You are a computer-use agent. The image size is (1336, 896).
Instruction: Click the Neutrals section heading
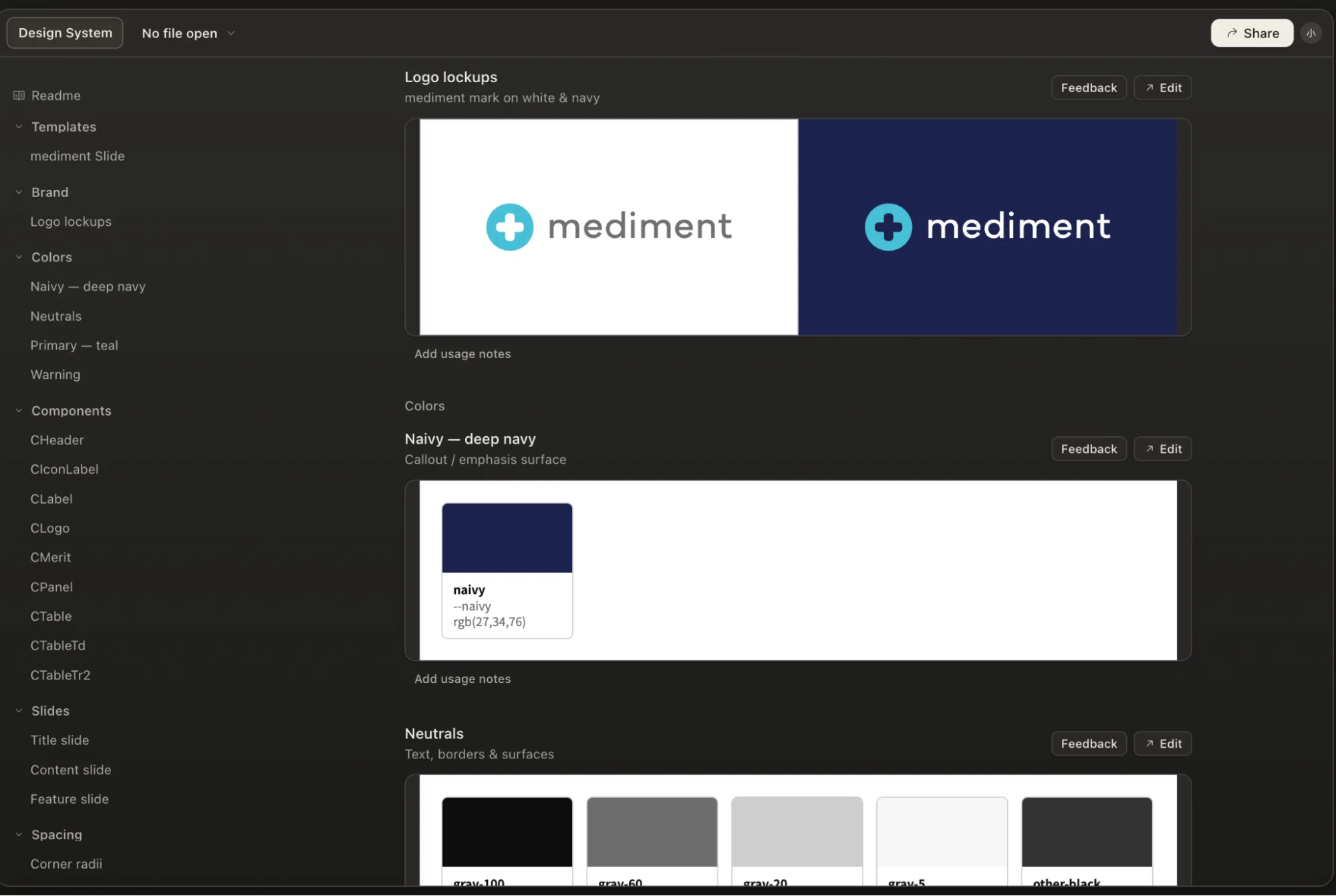434,734
